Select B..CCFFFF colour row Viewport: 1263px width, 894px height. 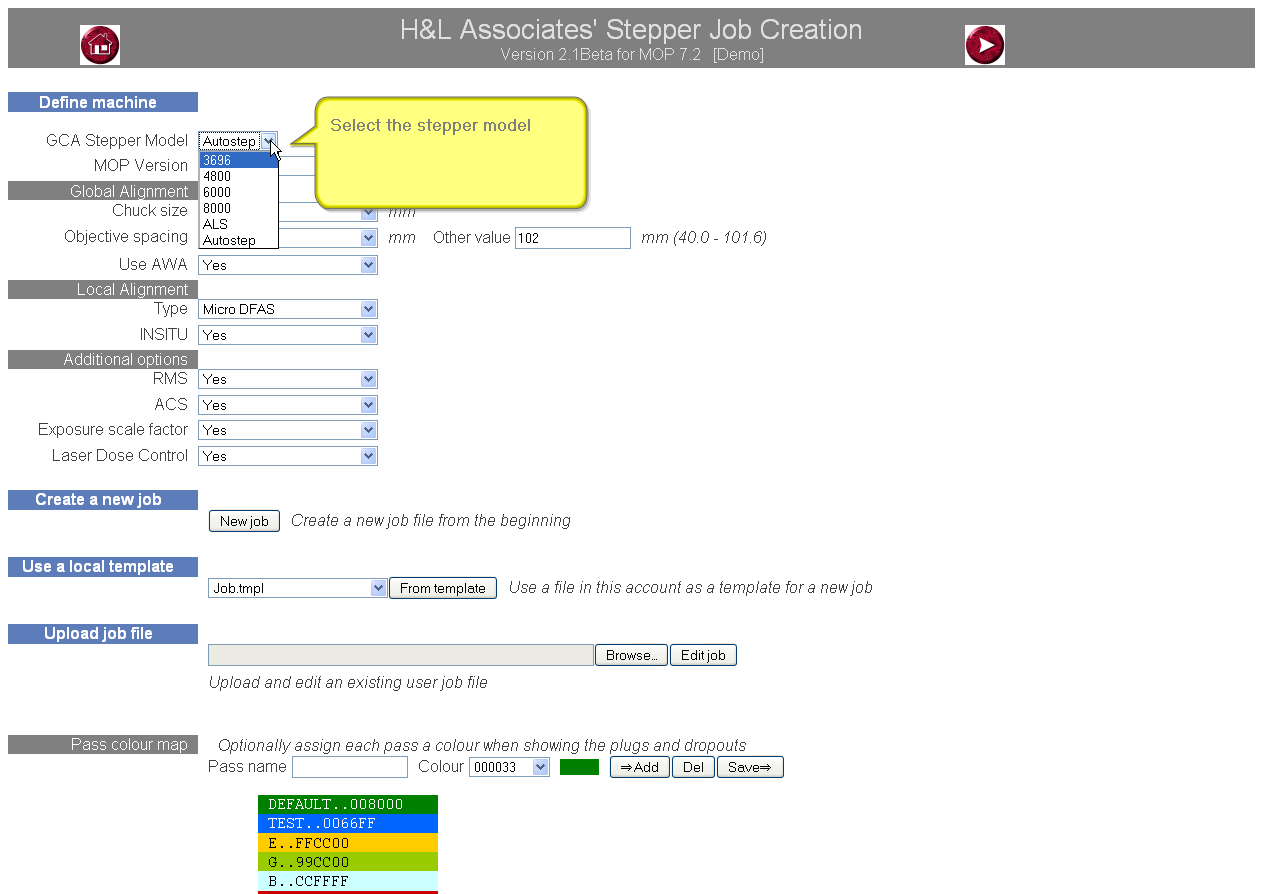[348, 881]
